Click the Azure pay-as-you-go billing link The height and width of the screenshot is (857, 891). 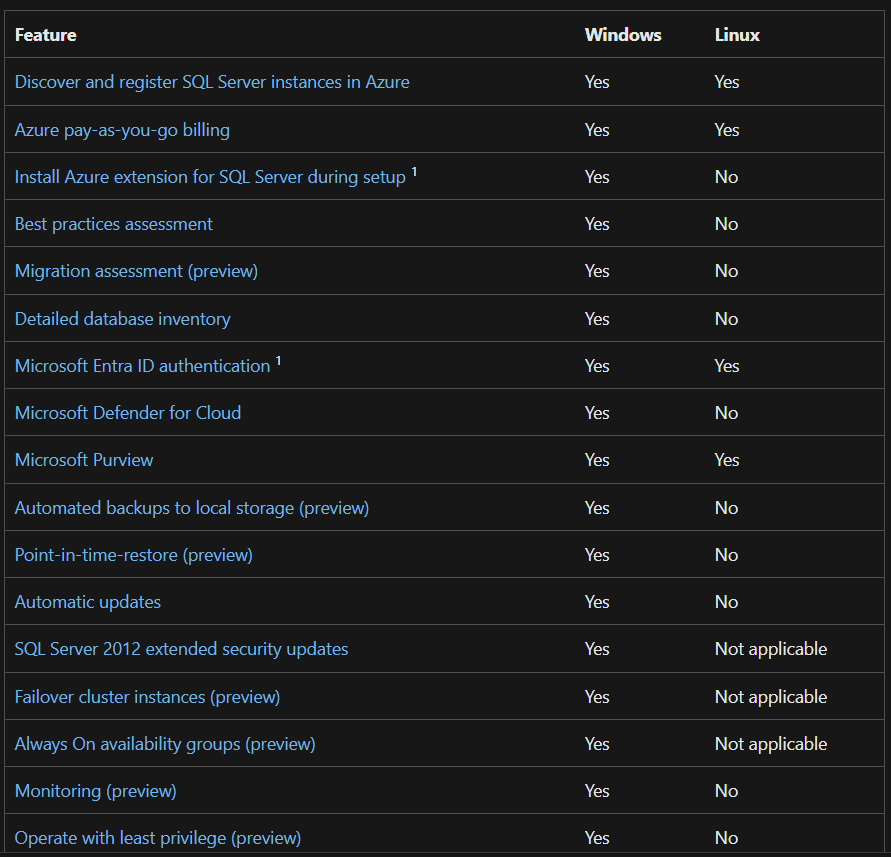[122, 130]
